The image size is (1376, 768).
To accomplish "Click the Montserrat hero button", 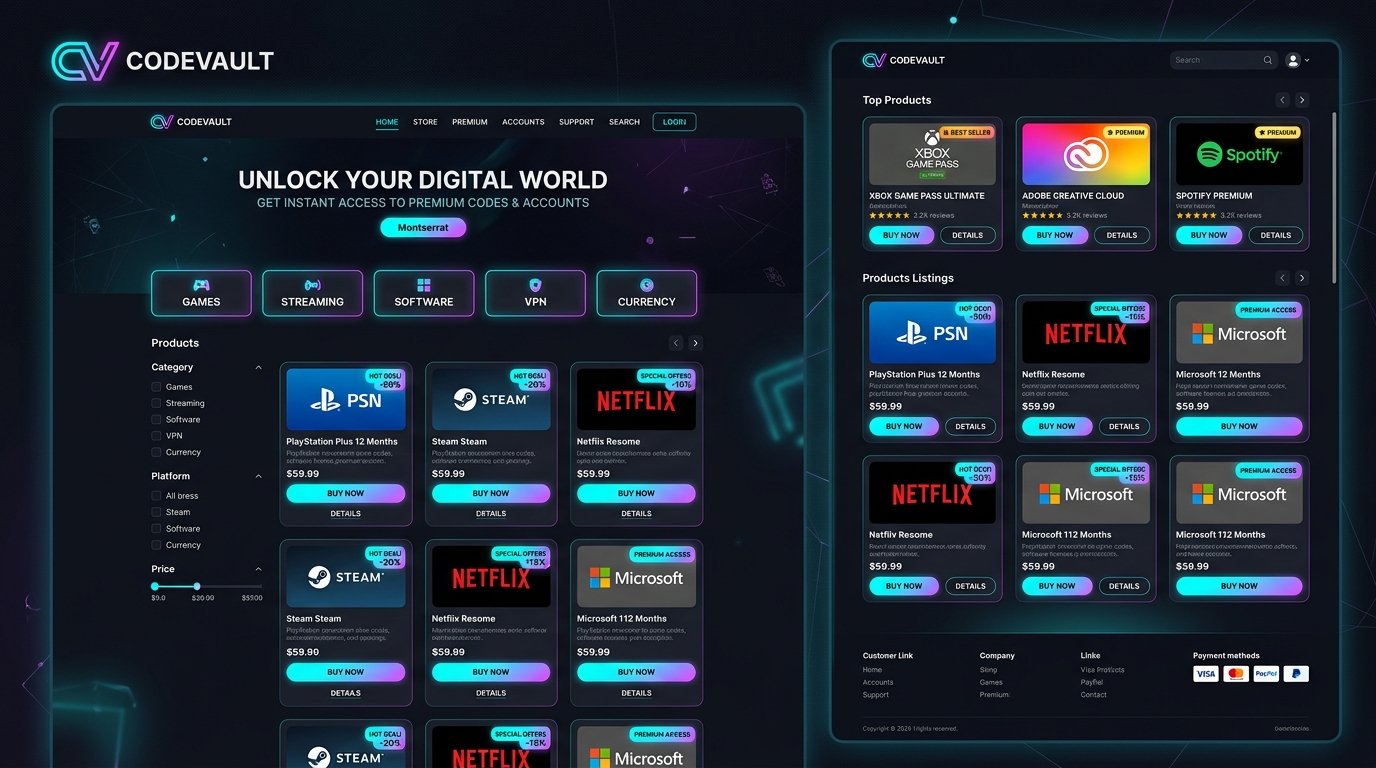I will [x=423, y=228].
